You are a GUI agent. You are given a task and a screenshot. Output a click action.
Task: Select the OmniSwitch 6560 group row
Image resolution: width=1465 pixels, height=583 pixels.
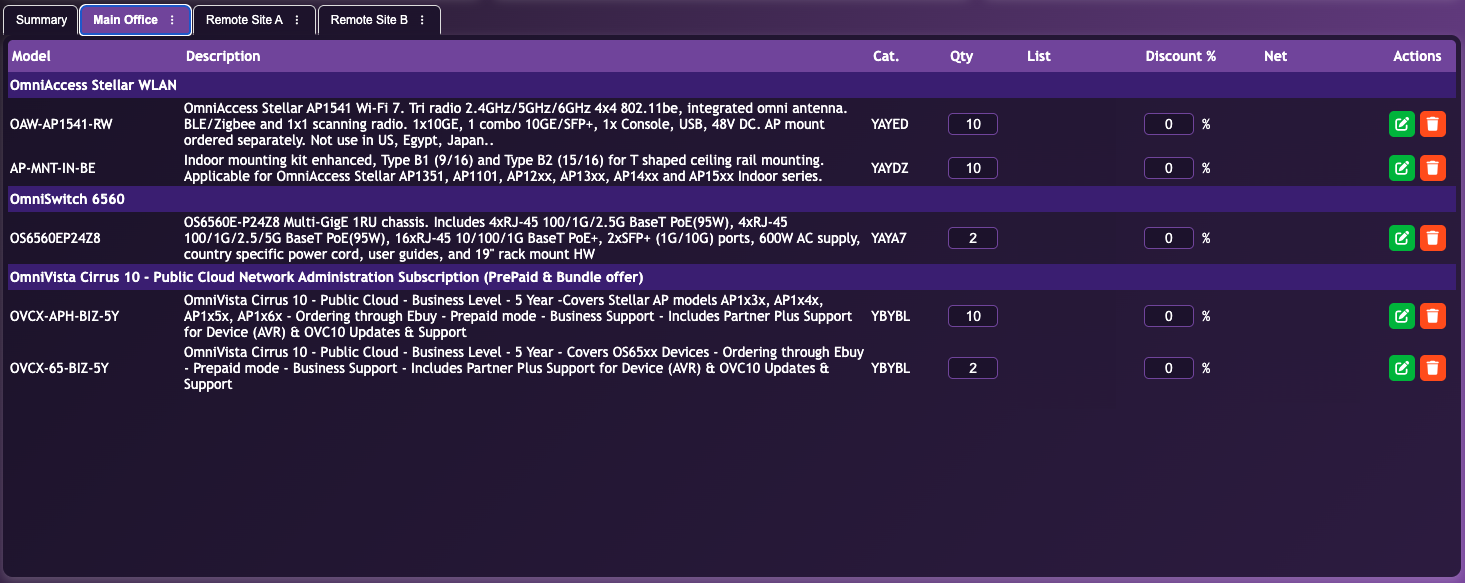tap(732, 199)
